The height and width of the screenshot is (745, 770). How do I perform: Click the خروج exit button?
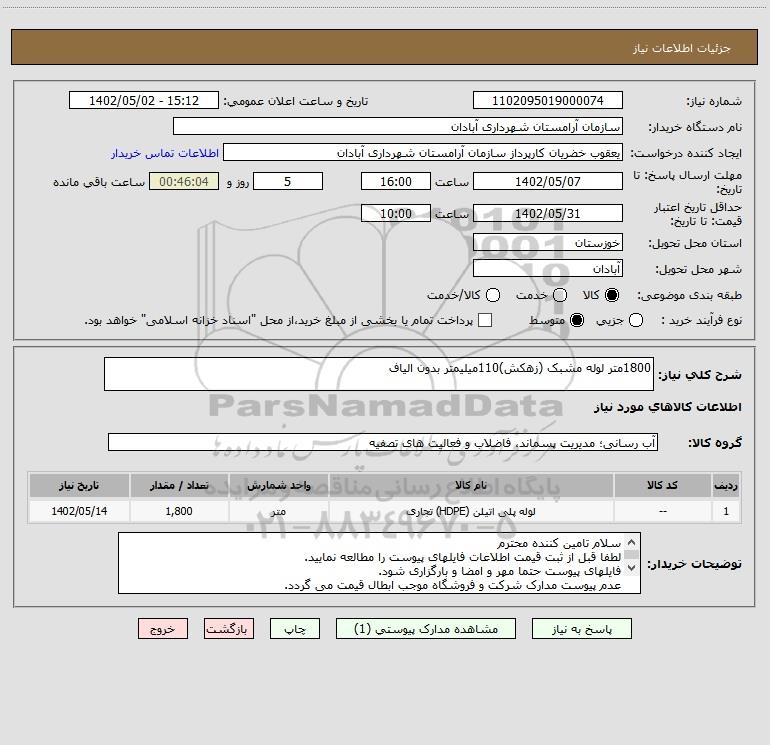click(x=163, y=629)
